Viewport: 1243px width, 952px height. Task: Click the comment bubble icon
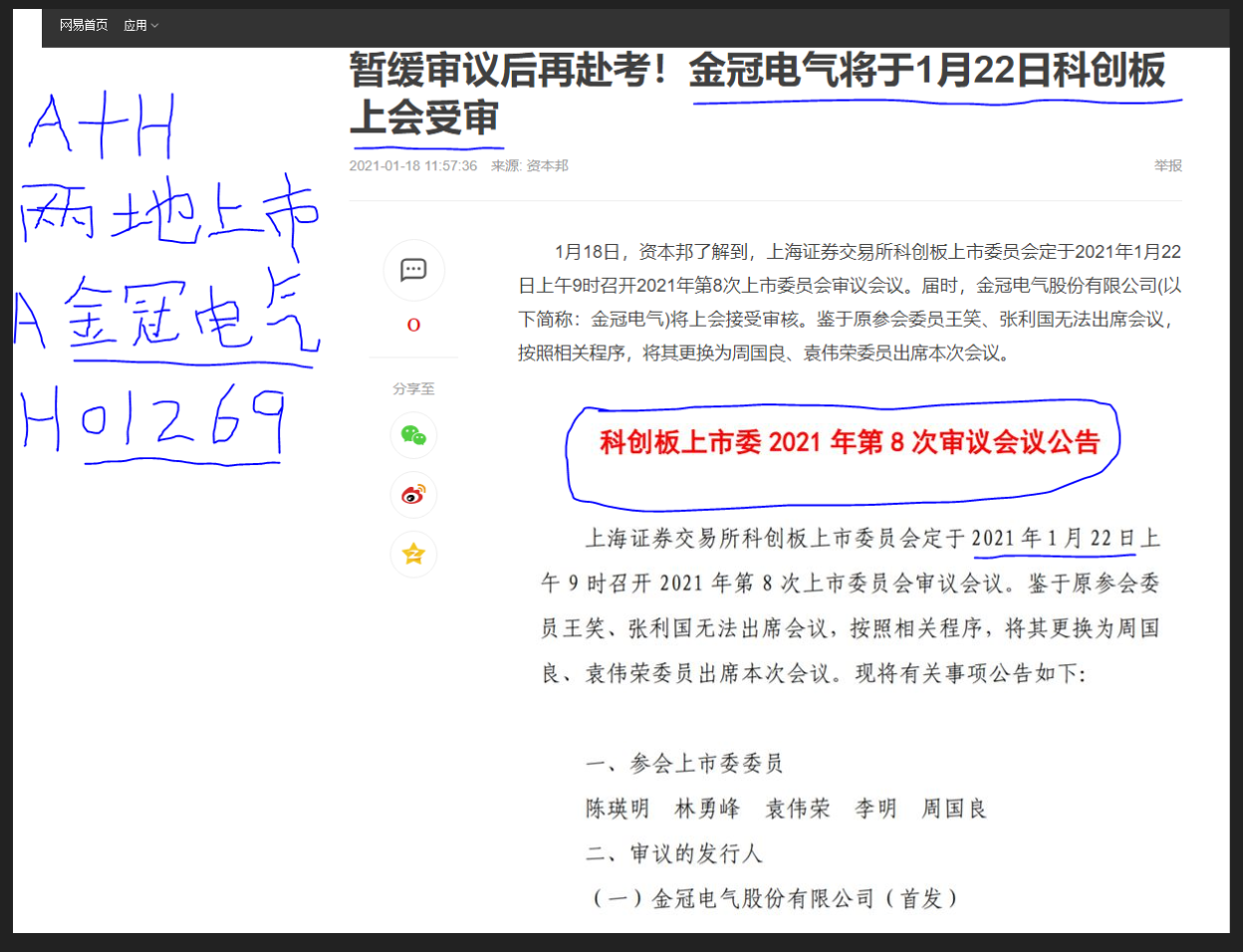pos(413,270)
